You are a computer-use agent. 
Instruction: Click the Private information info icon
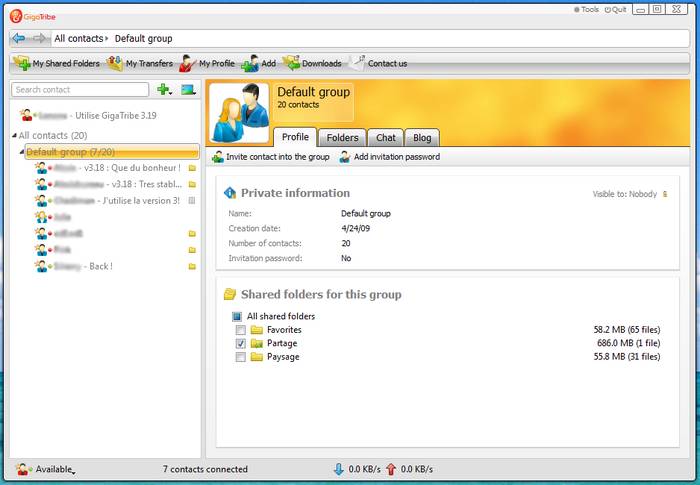coord(229,193)
